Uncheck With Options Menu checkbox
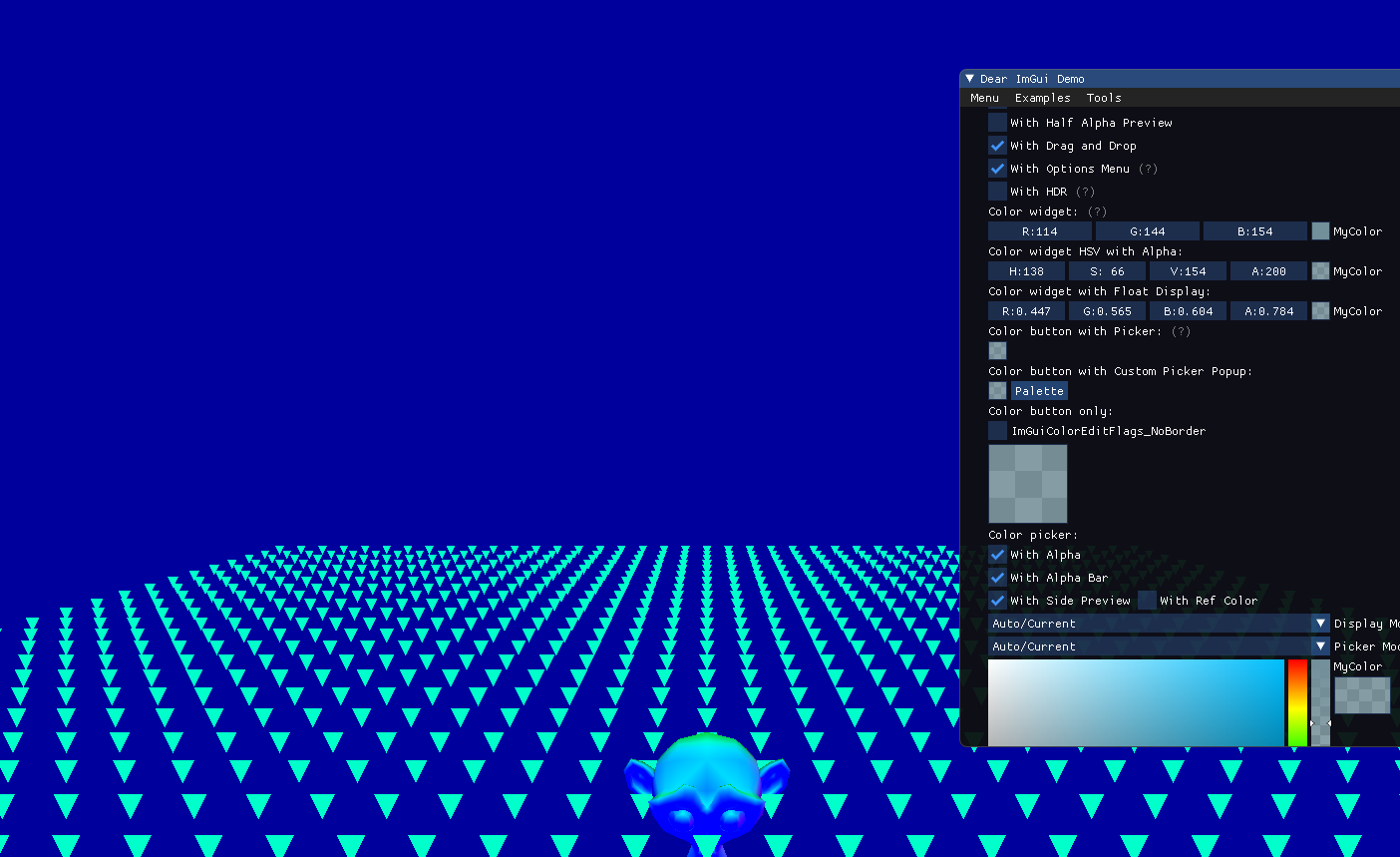Viewport: 1400px width, 857px height. coord(997,169)
